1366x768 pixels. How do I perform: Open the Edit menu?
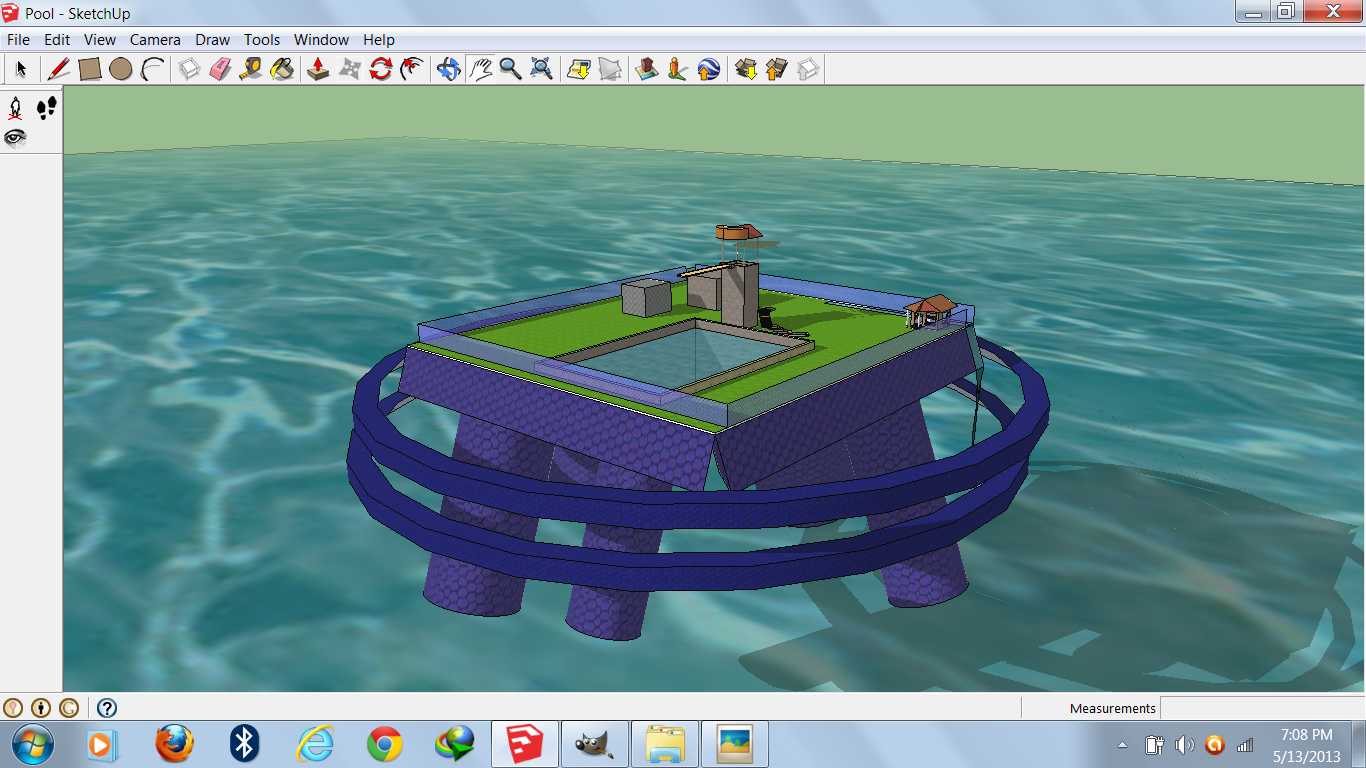[x=57, y=40]
